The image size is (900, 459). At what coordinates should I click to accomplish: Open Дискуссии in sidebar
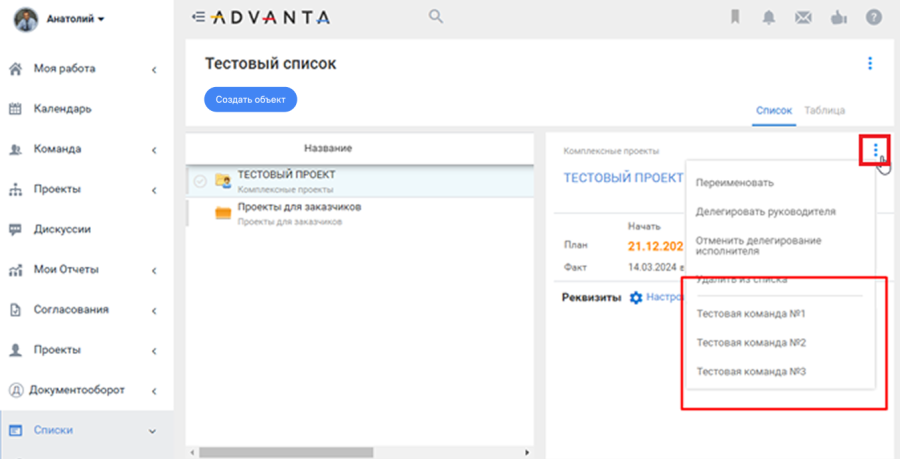[x=62, y=229]
